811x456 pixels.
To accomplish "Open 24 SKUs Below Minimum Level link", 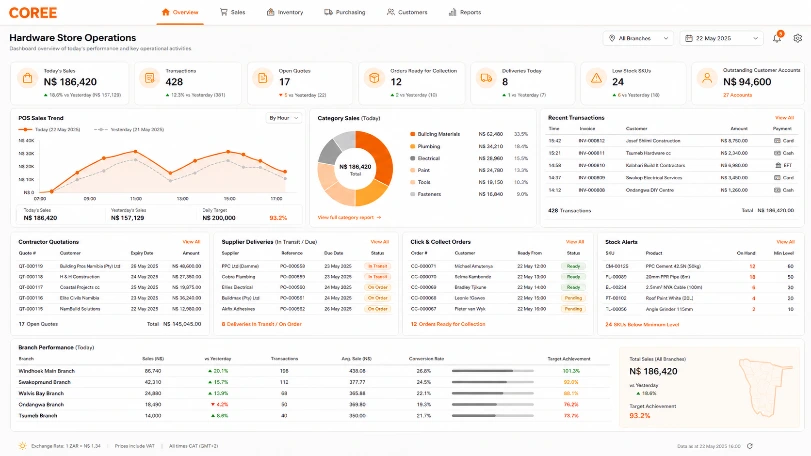I will pos(642,325).
